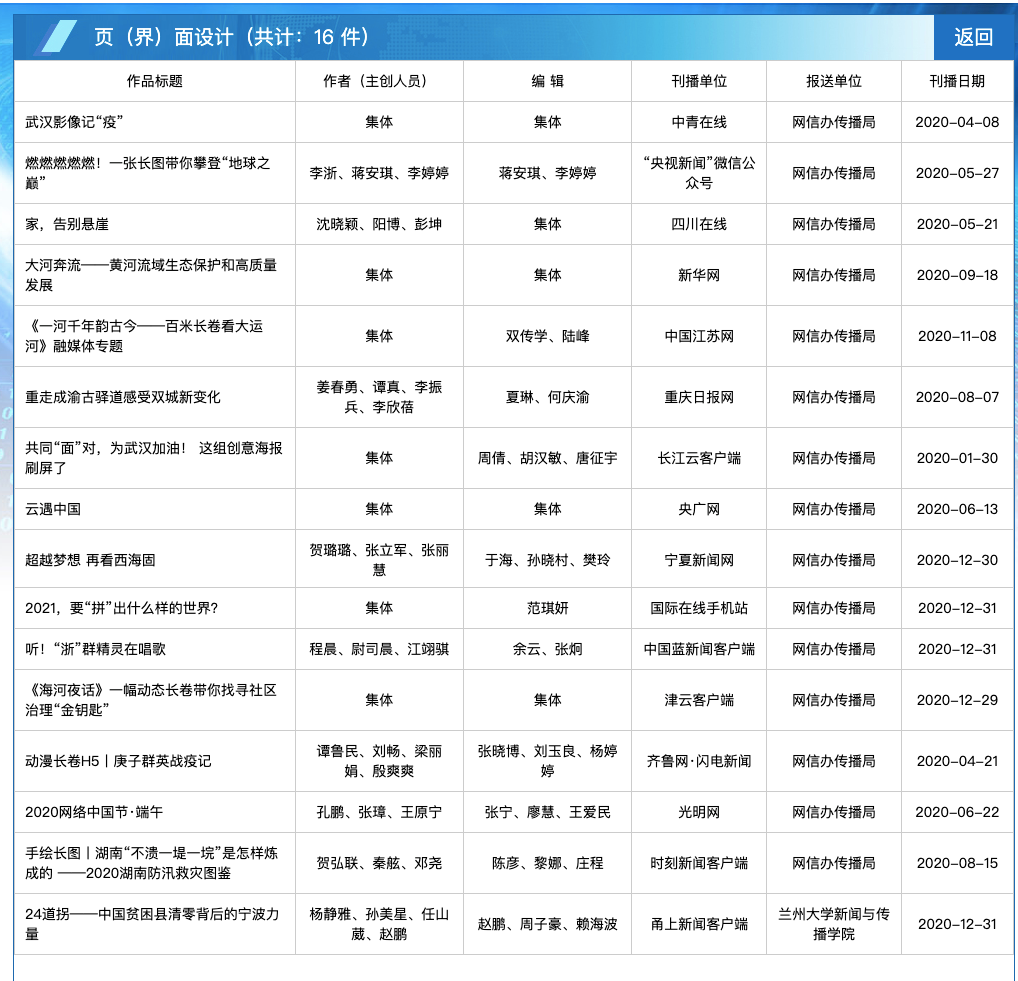Click the 四川在线 publisher cell
Image resolution: width=1018 pixels, height=981 pixels.
click(x=699, y=224)
